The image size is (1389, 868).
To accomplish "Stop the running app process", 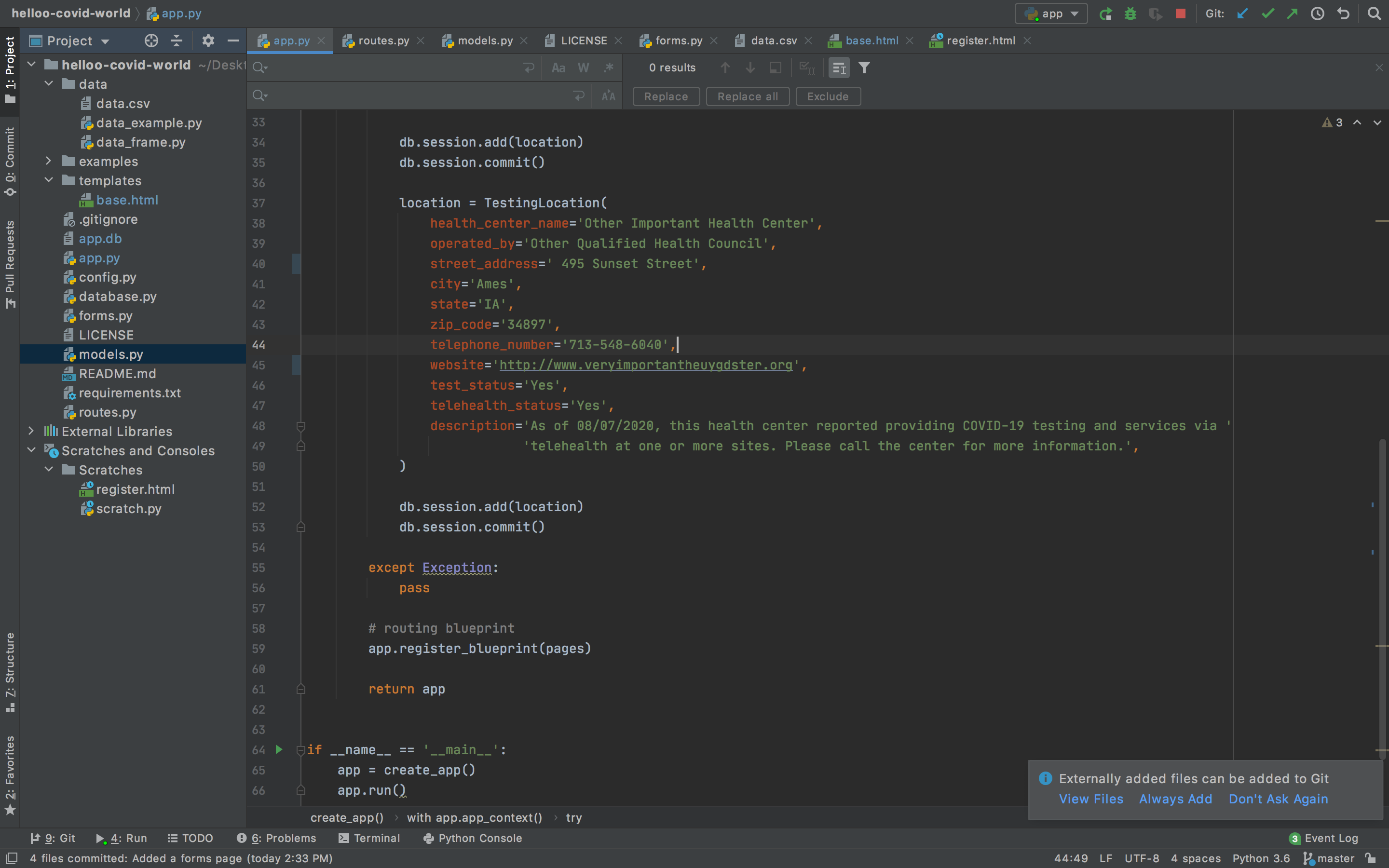I will (1180, 14).
